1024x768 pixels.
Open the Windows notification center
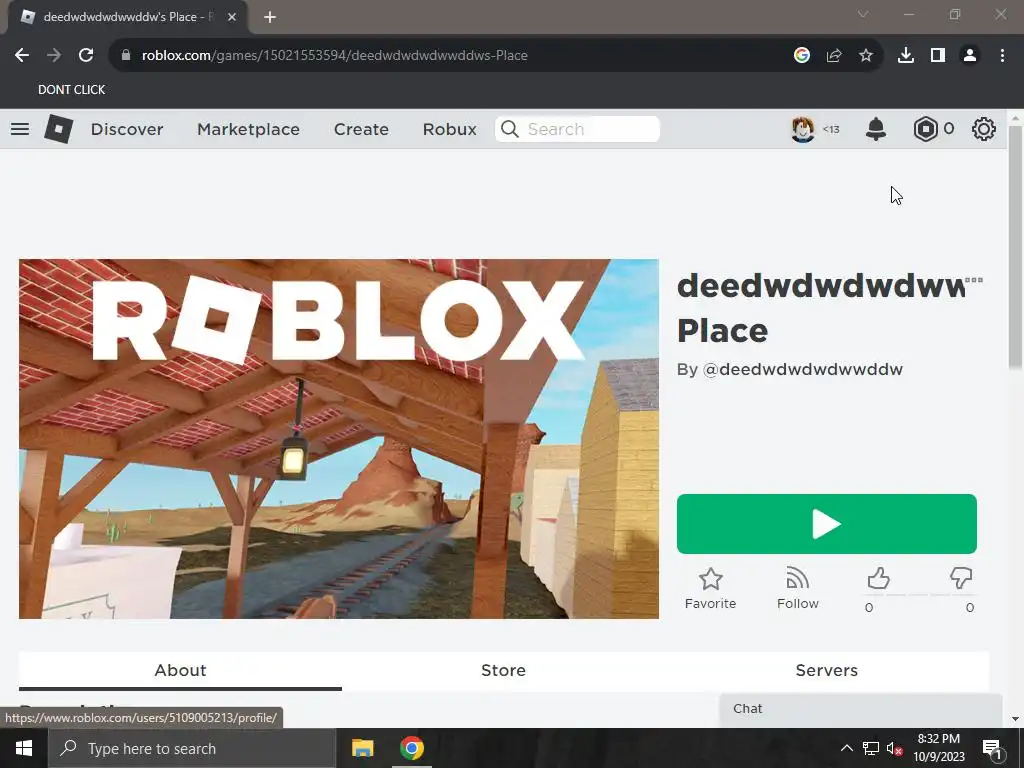991,748
